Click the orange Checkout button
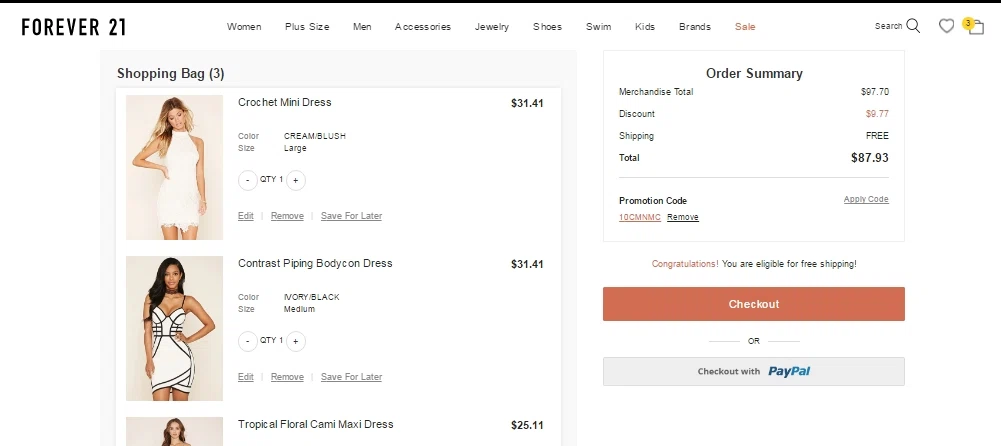 pos(754,304)
